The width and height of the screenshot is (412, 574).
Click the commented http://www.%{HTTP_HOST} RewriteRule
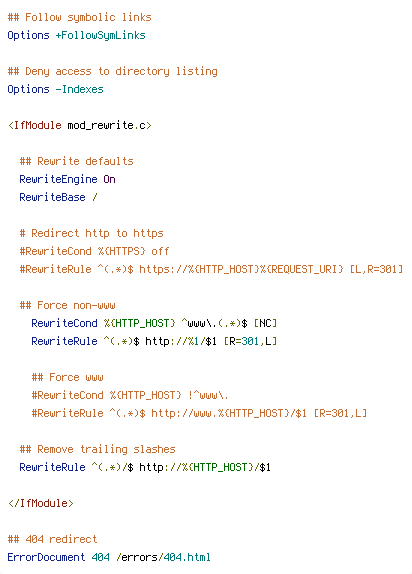[x=199, y=413]
